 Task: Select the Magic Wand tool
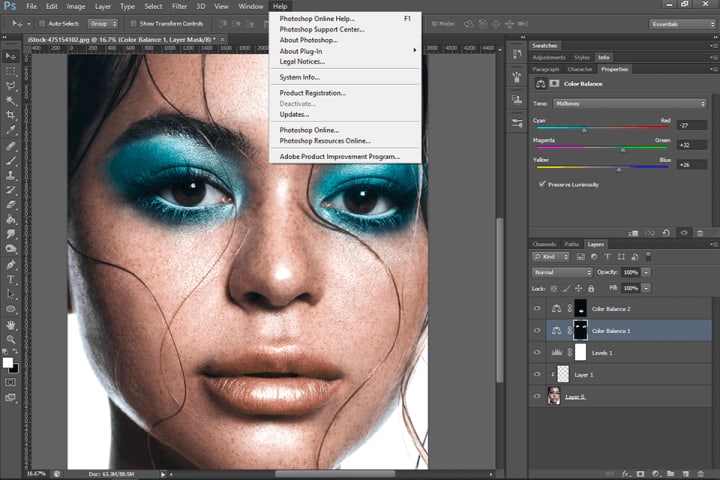pos(11,101)
